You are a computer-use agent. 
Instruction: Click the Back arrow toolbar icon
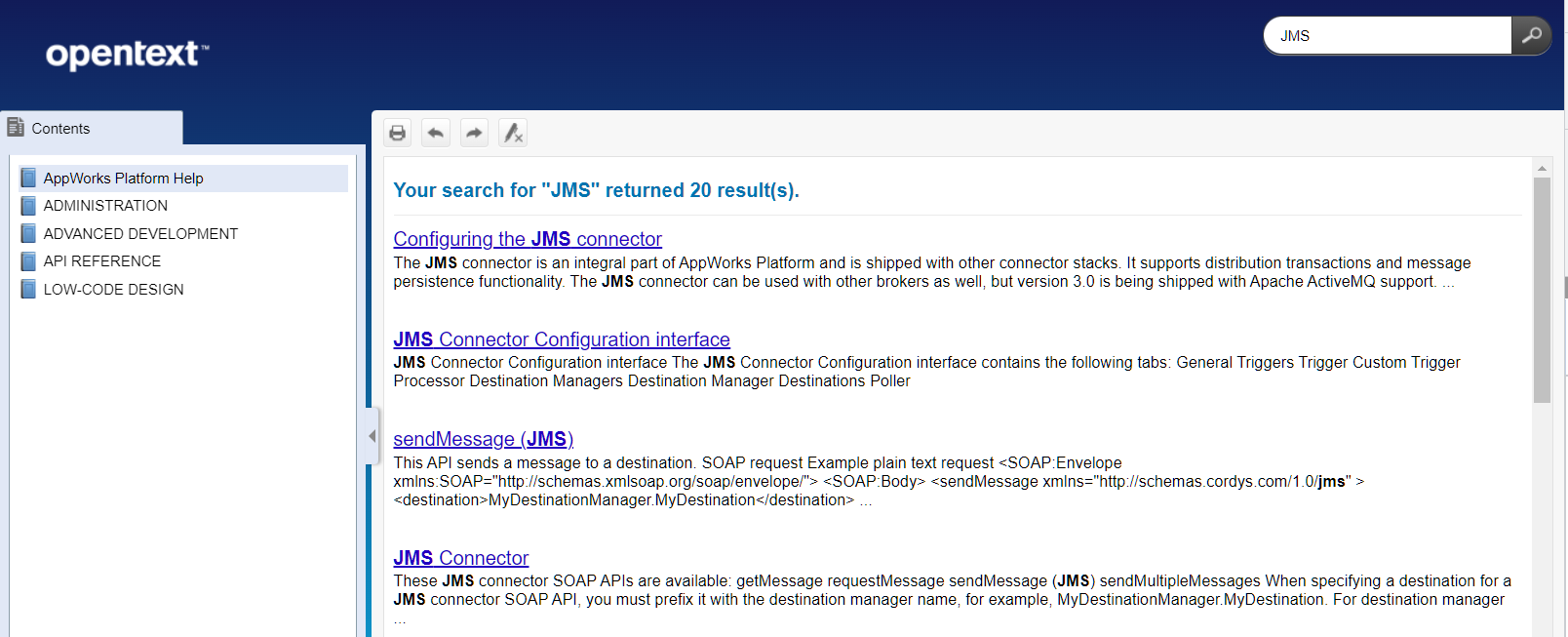(x=436, y=133)
